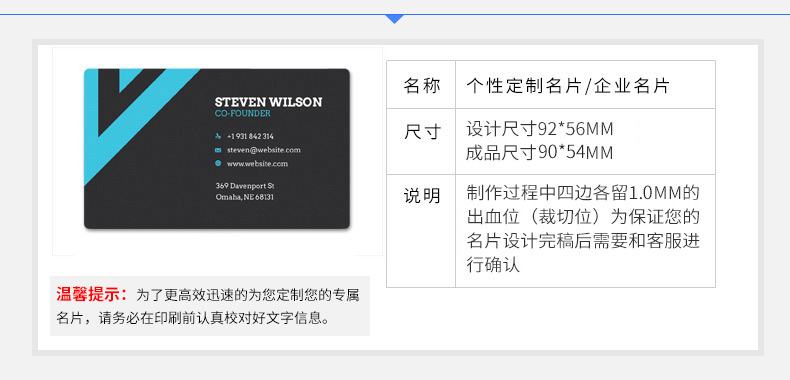790x380 pixels.
Task: Click the red 温馨提示 label
Action: (92, 295)
